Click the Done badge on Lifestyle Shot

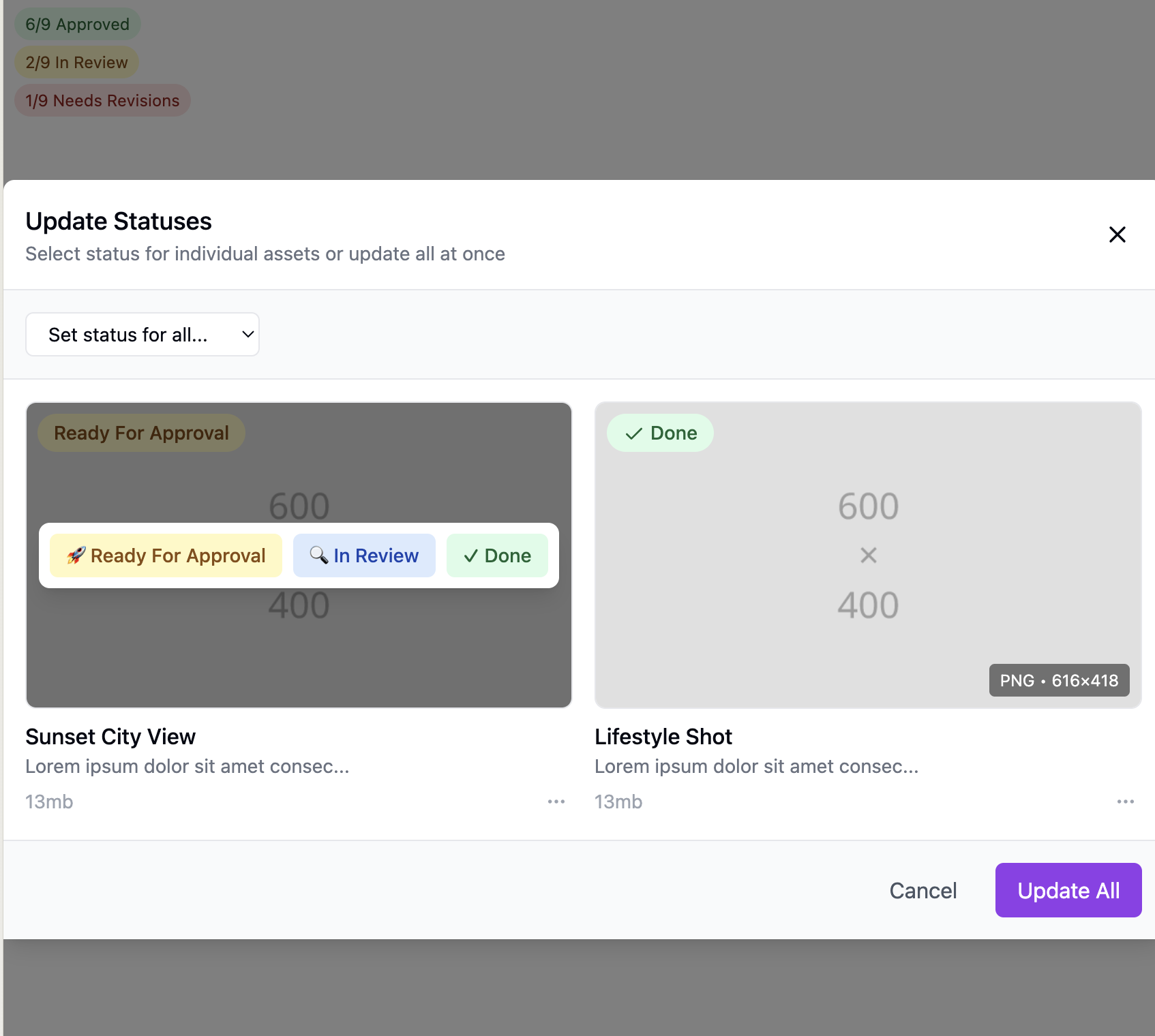pos(660,433)
